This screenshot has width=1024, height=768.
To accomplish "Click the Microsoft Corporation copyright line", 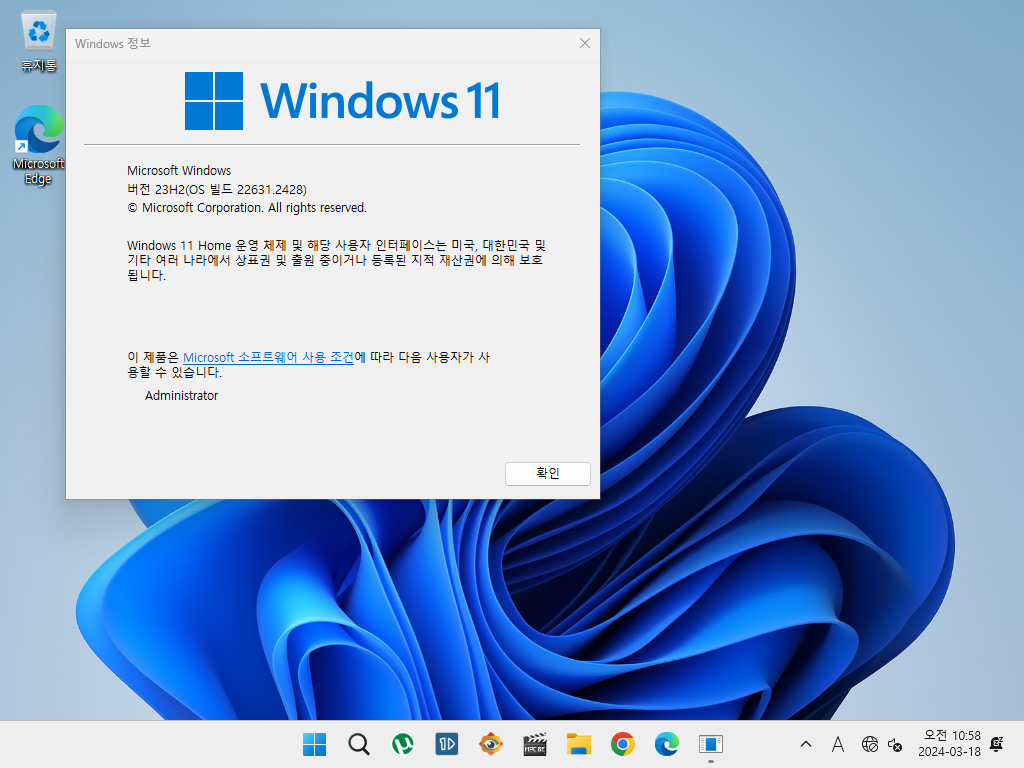I will pos(247,208).
